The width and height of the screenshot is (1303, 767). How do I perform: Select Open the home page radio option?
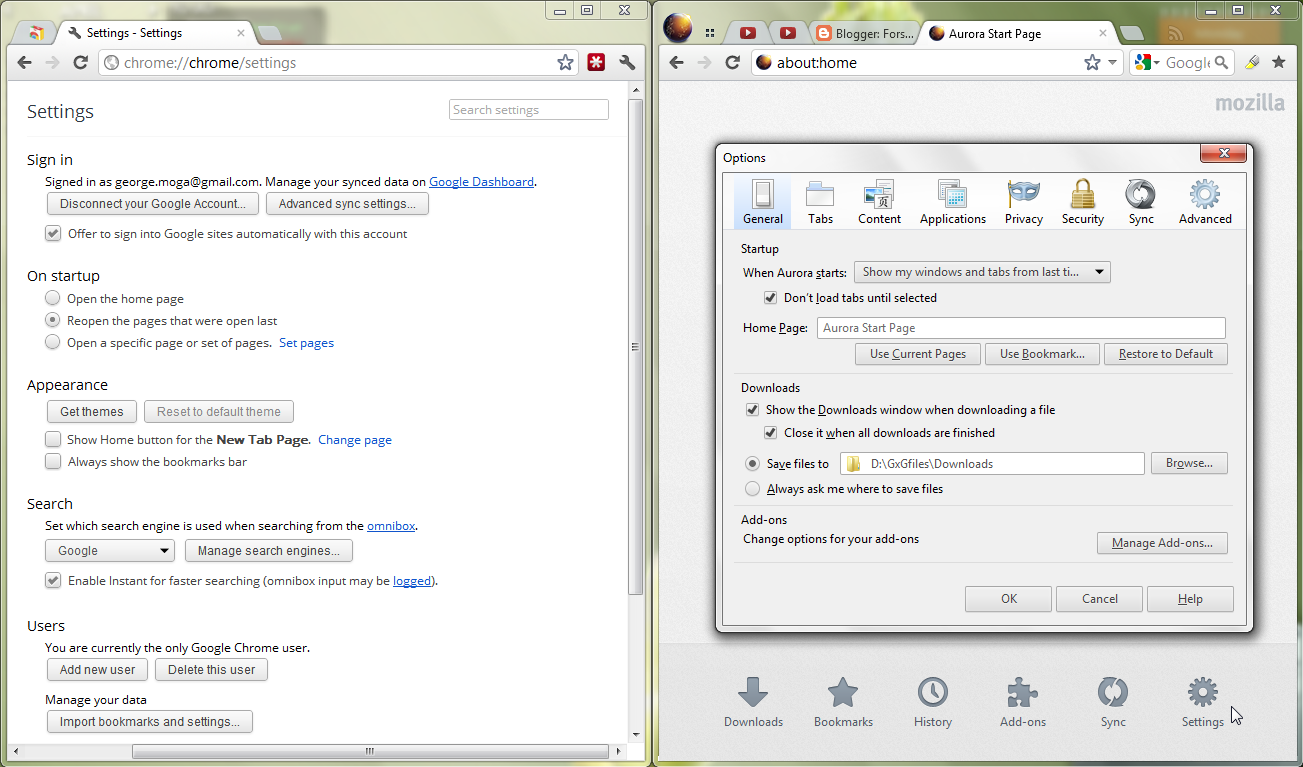(x=53, y=298)
